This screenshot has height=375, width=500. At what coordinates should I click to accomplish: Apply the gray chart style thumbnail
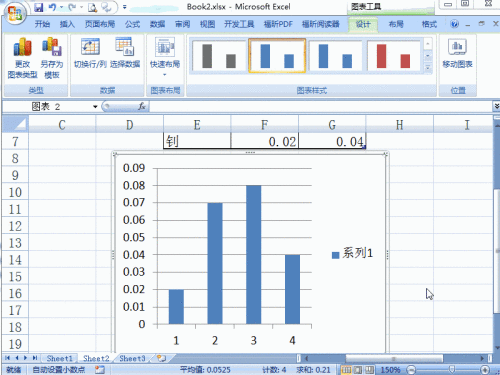tap(219, 56)
